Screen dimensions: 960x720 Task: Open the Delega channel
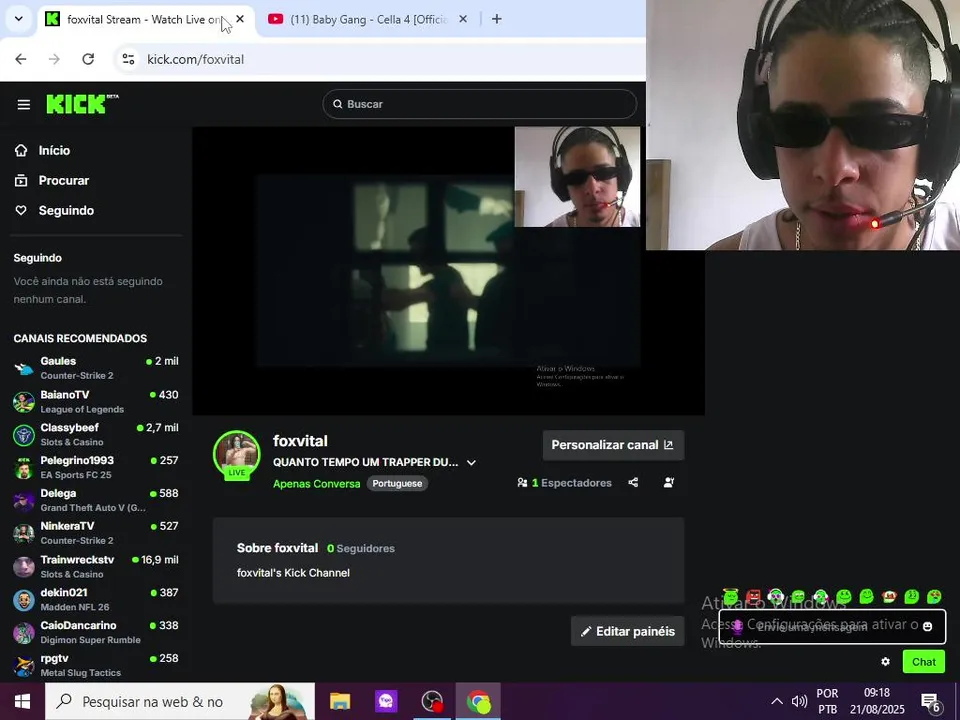(x=96, y=500)
